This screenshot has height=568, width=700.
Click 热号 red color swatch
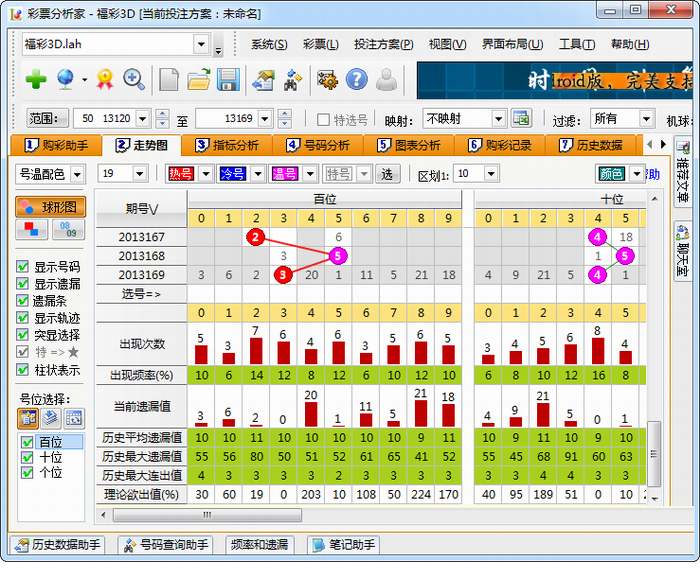pyautogui.click(x=181, y=174)
